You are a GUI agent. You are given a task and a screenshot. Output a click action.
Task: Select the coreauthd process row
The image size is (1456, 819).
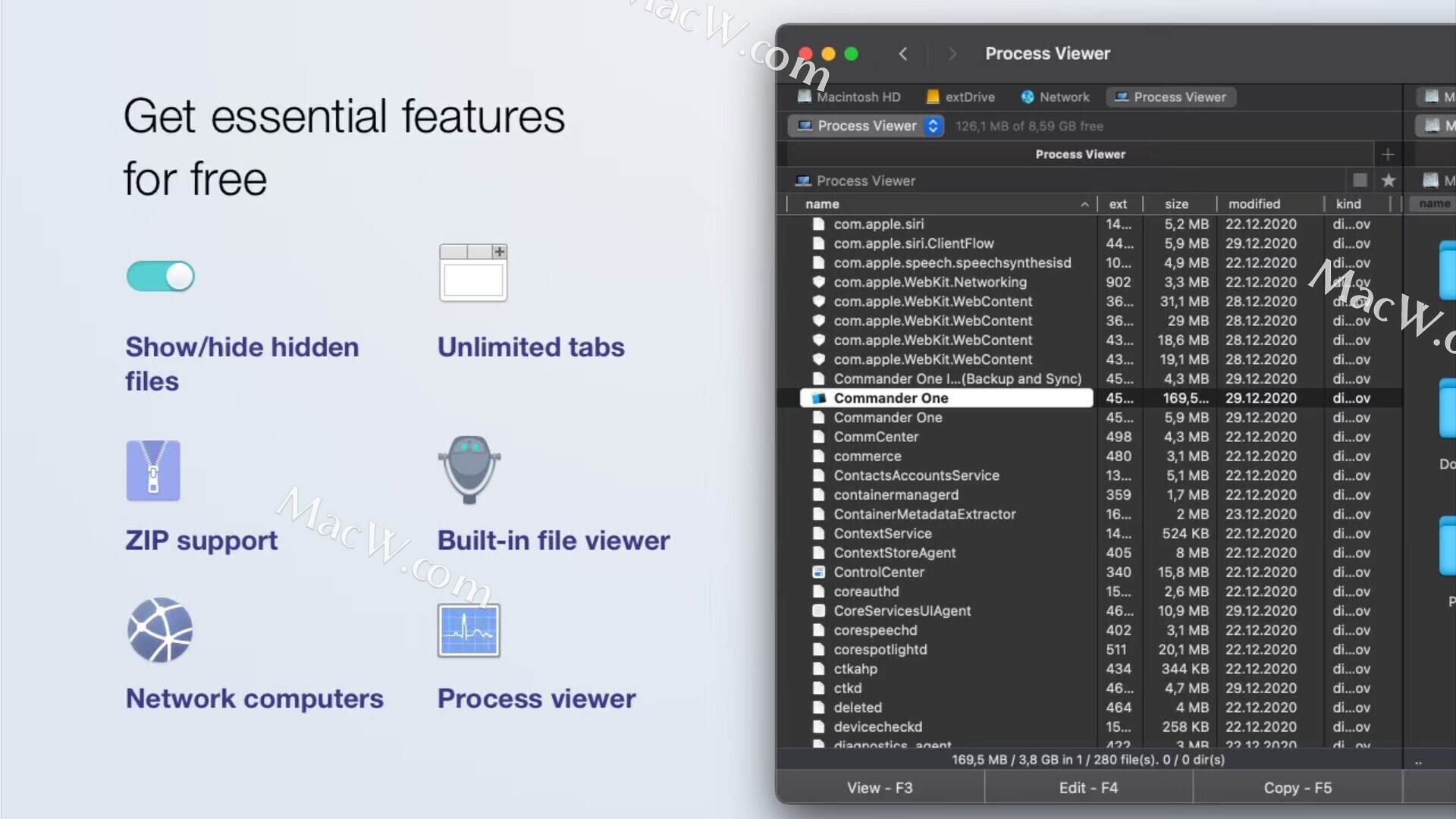click(1090, 591)
